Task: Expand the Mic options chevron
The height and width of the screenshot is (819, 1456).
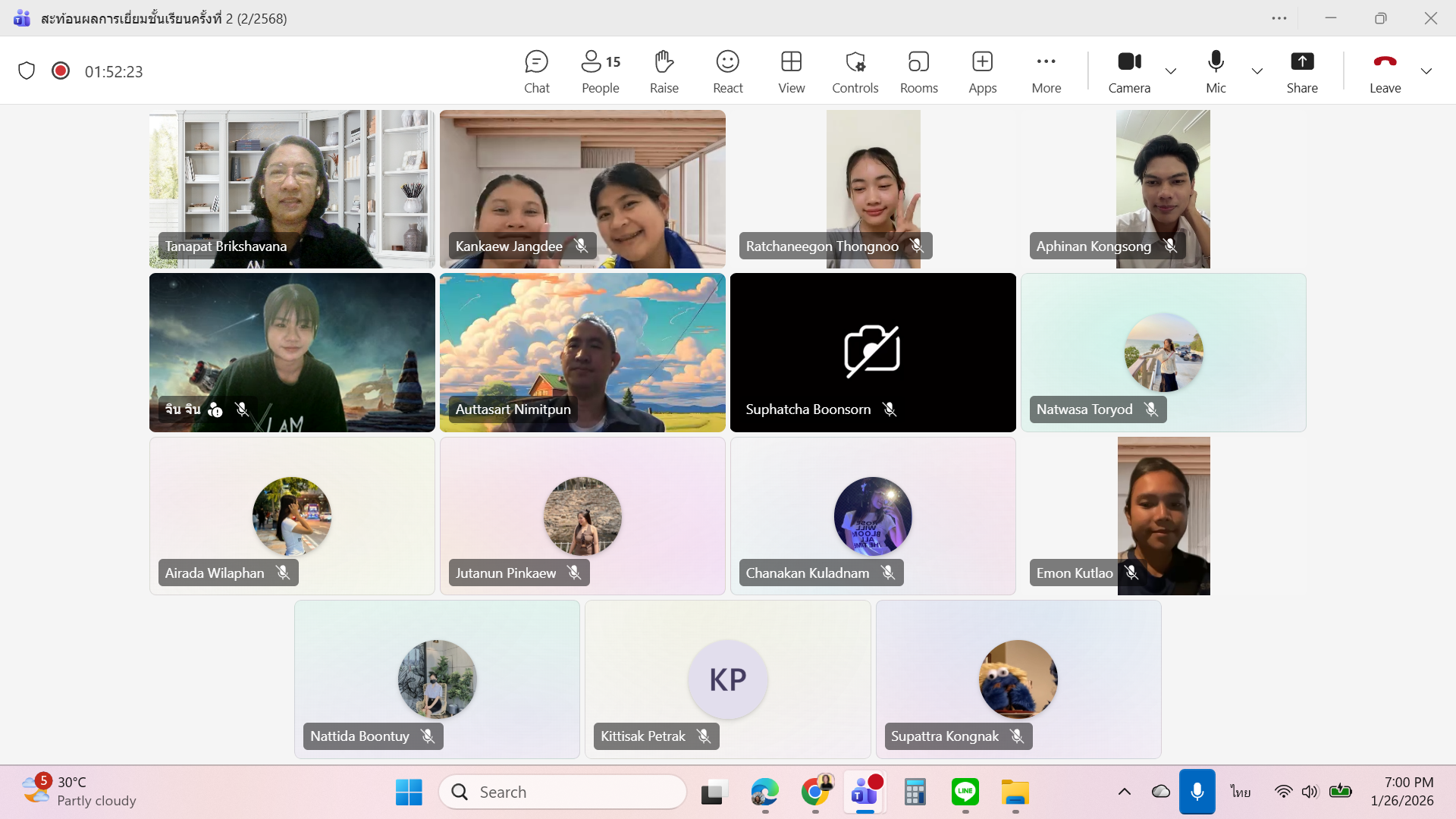Action: click(x=1257, y=71)
